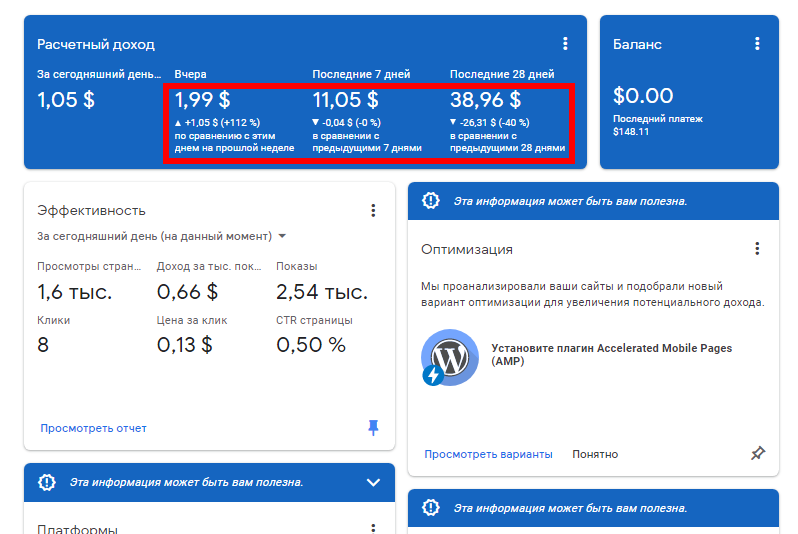Click the CTR страницы 0,50 % metric
This screenshot has width=798, height=534.
tap(310, 345)
